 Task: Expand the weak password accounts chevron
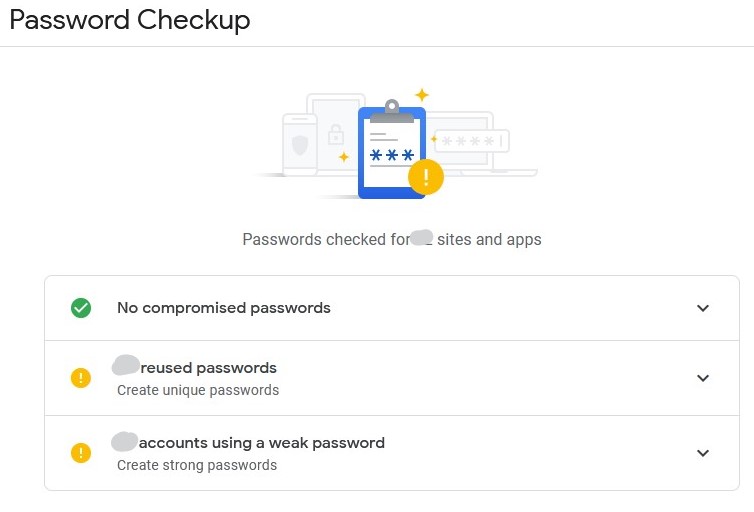click(703, 453)
